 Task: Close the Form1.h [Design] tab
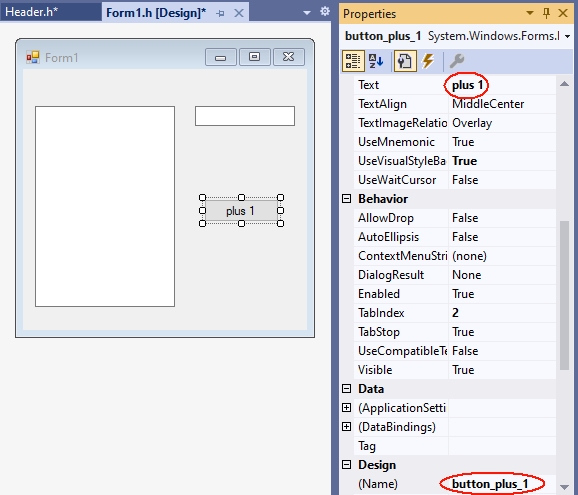239,13
